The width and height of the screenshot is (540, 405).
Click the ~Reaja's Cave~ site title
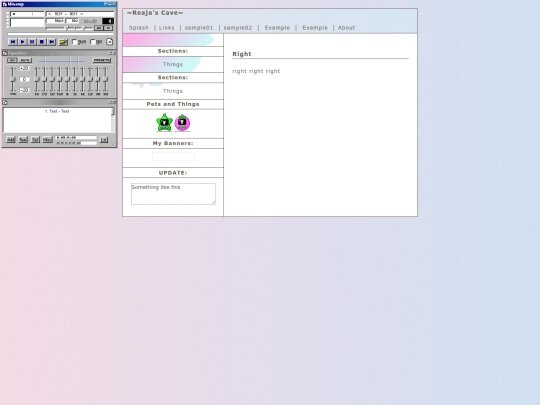coord(155,13)
